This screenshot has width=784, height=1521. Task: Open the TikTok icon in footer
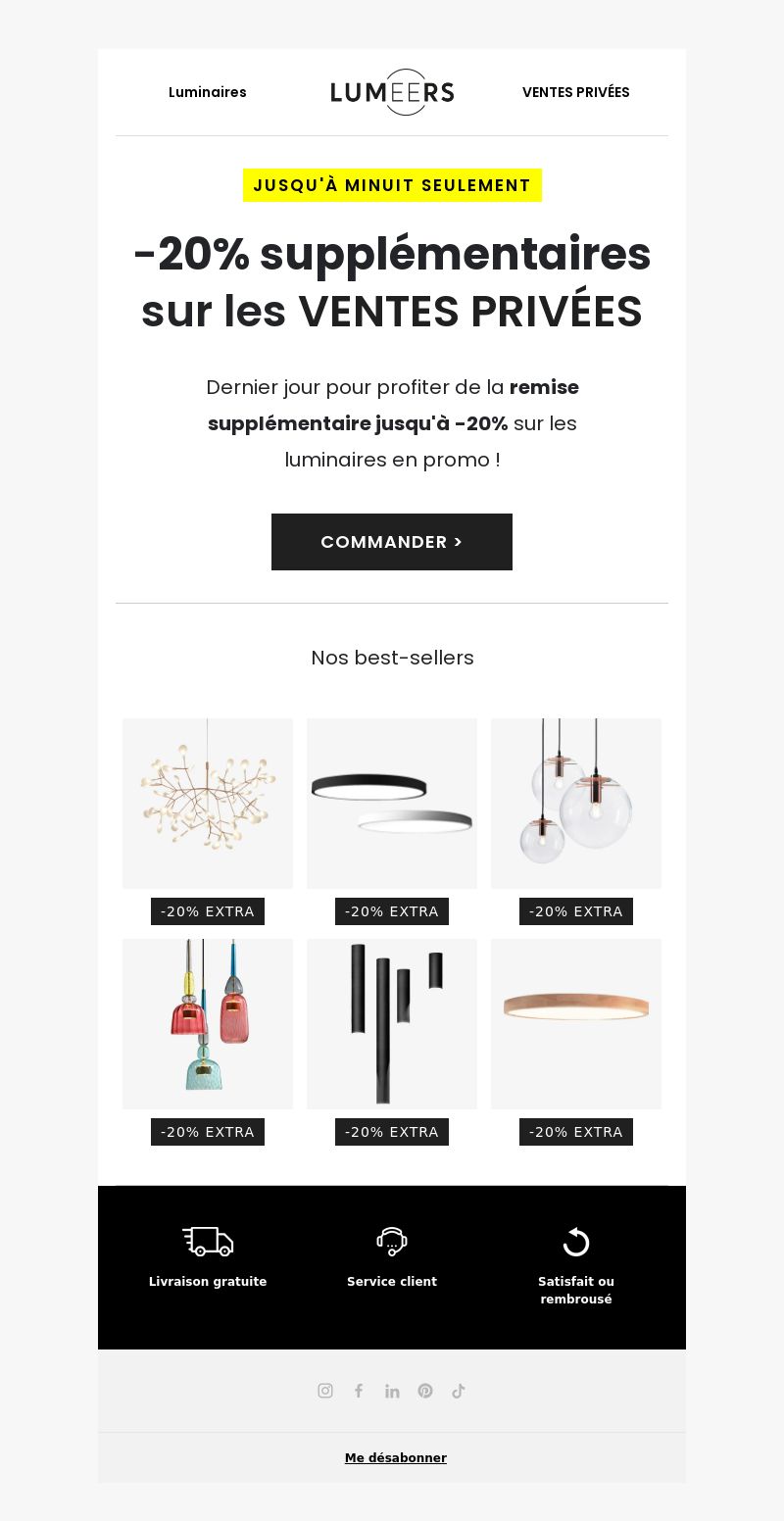(x=459, y=1391)
